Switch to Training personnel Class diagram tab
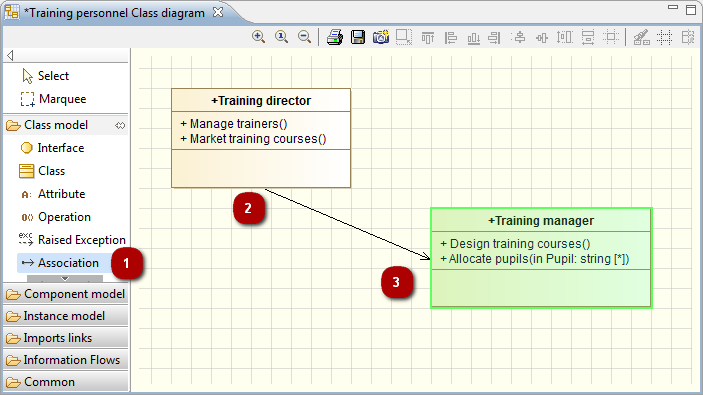The width and height of the screenshot is (703, 395). [114, 13]
